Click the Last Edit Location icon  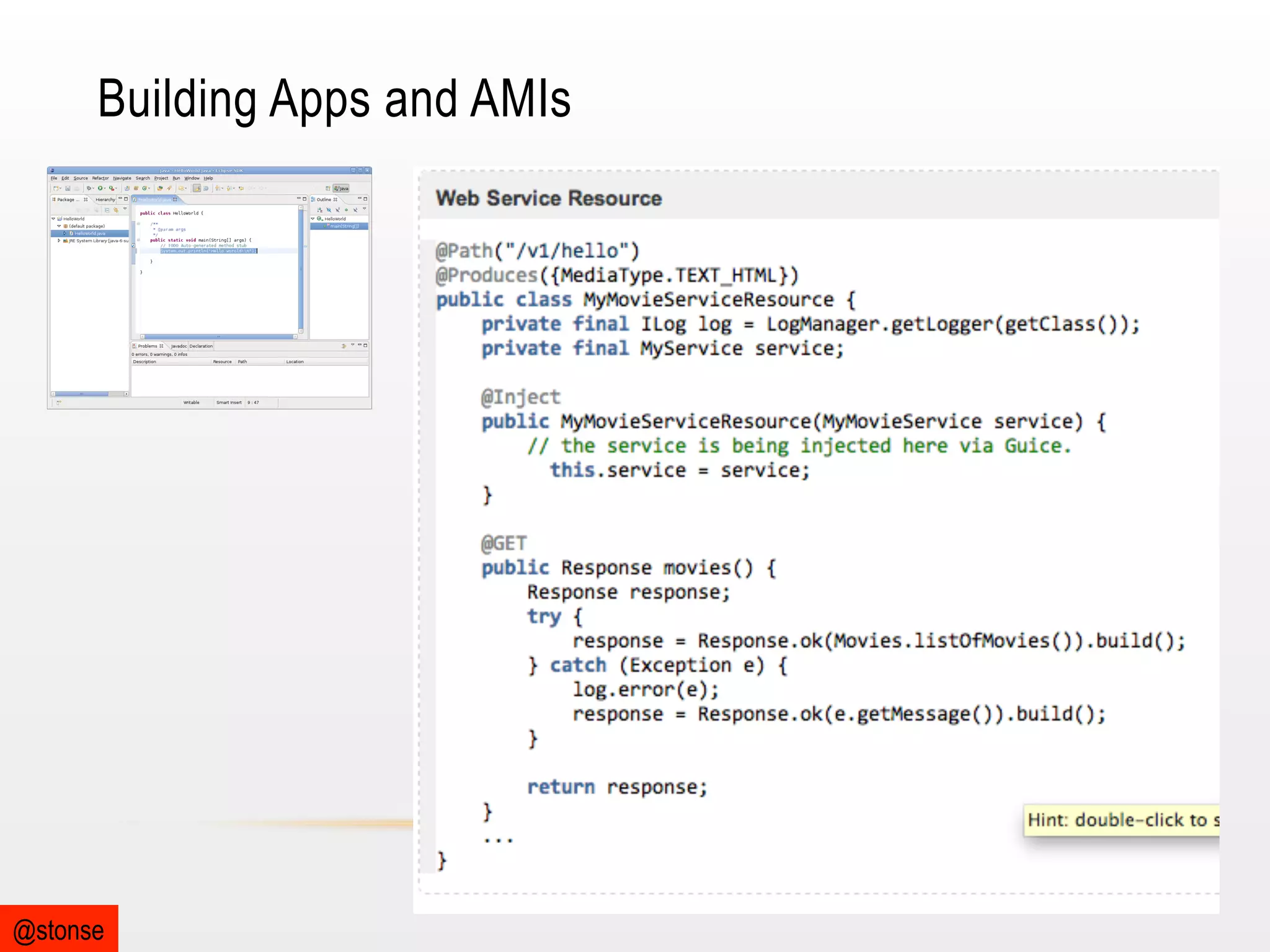pos(241,188)
